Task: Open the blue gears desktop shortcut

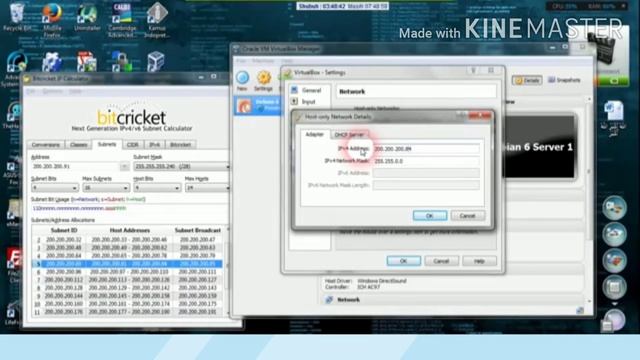Action: click(52, 62)
